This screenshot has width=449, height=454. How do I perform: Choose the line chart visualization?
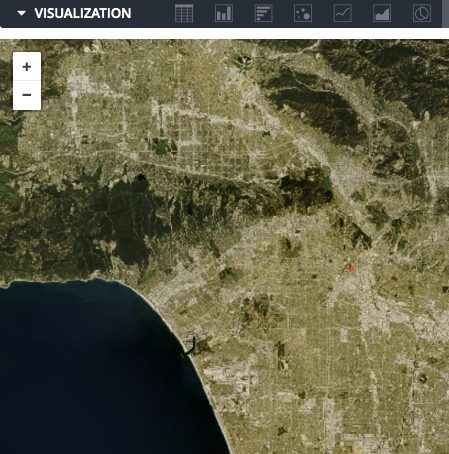(343, 13)
